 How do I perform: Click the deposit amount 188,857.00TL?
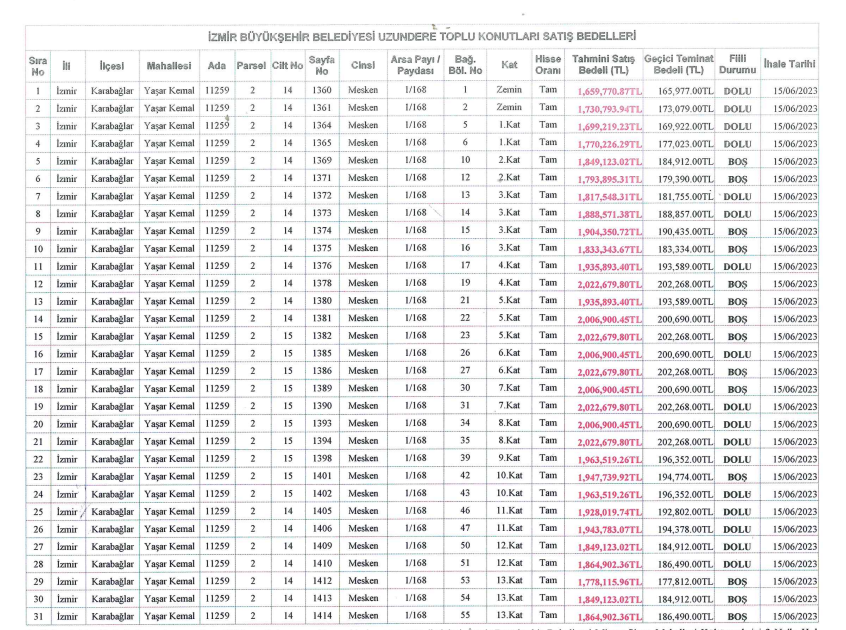(x=685, y=214)
